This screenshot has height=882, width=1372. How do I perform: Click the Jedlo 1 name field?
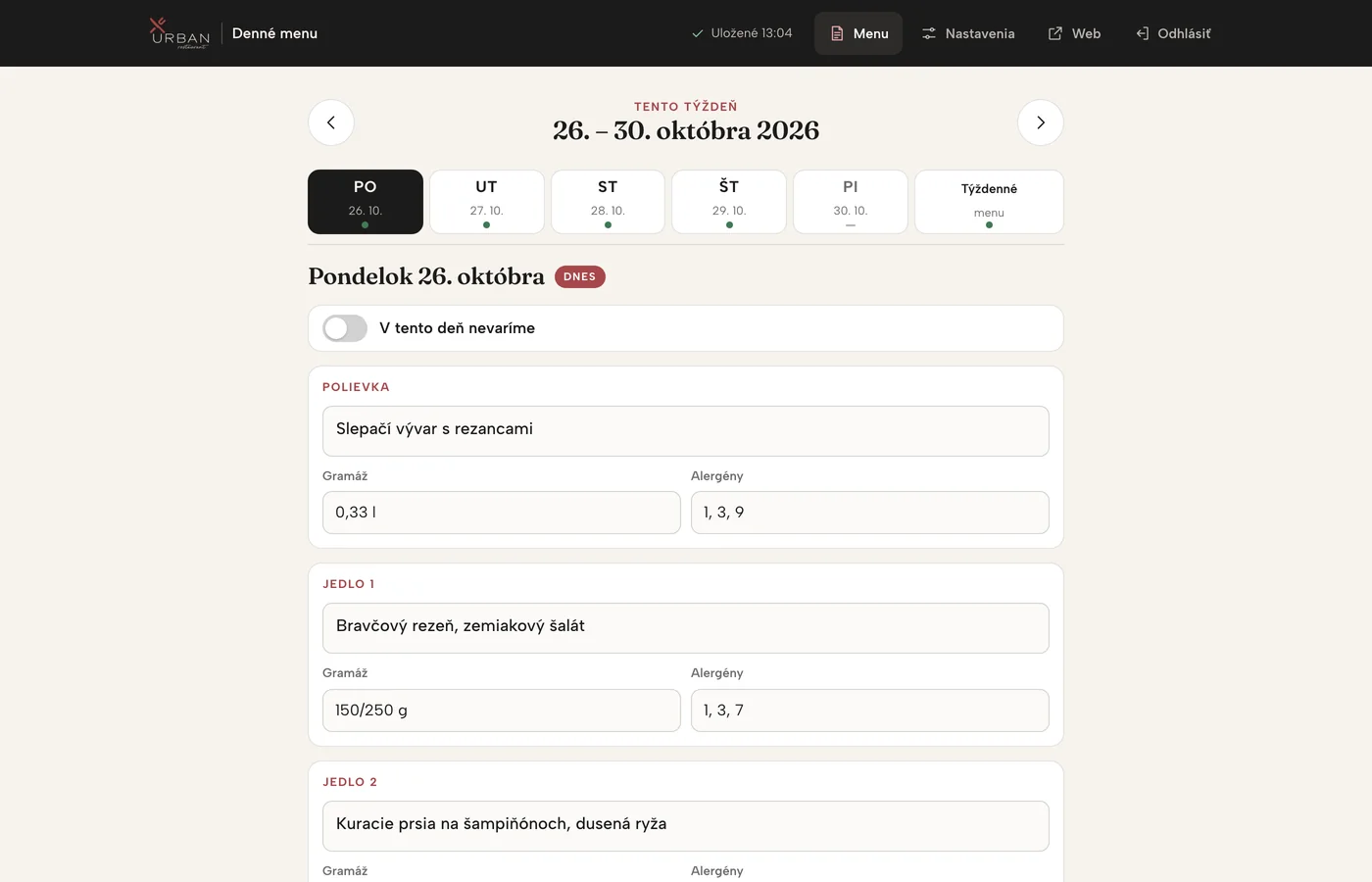[x=686, y=628]
